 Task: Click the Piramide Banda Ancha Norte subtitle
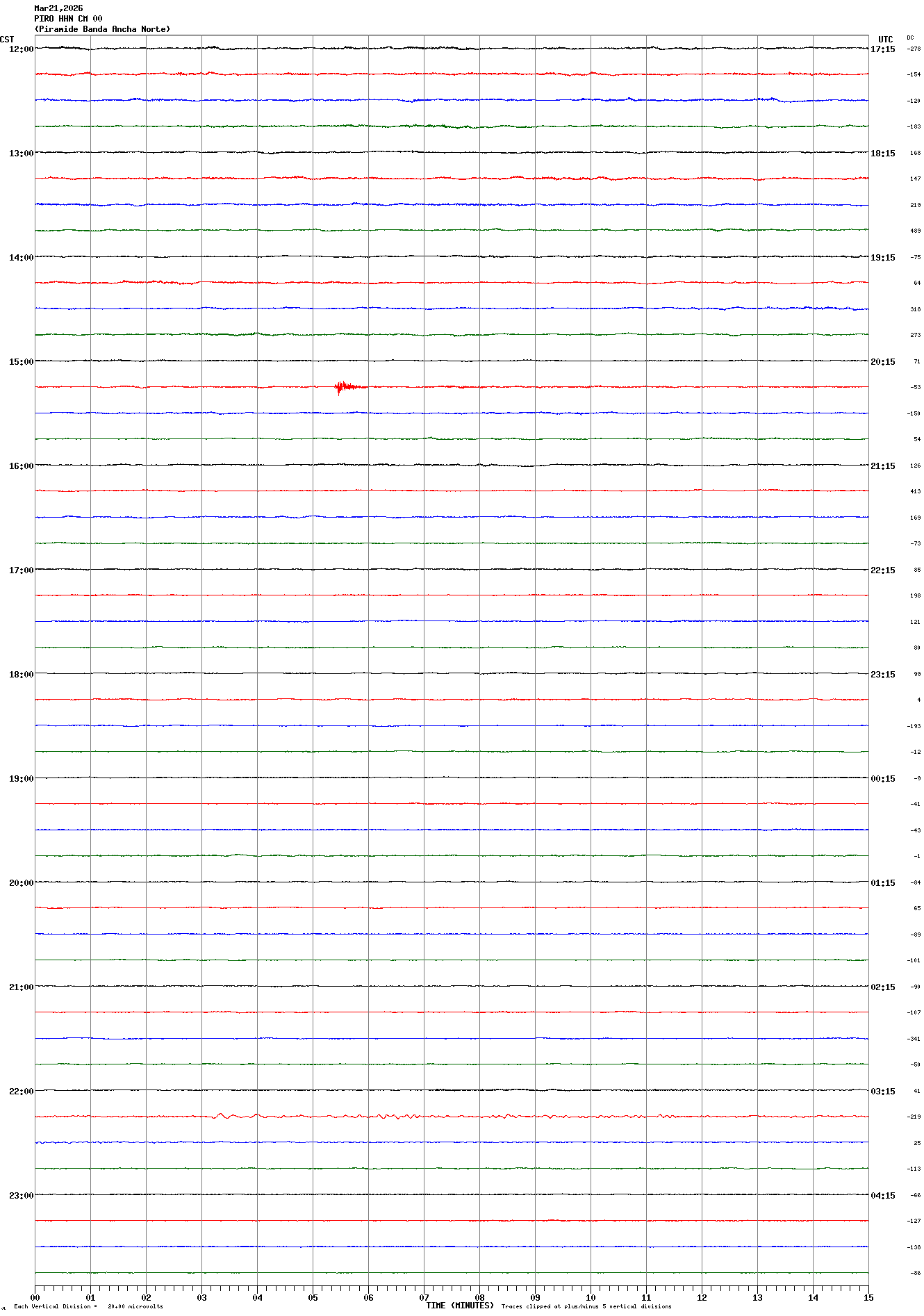[102, 29]
